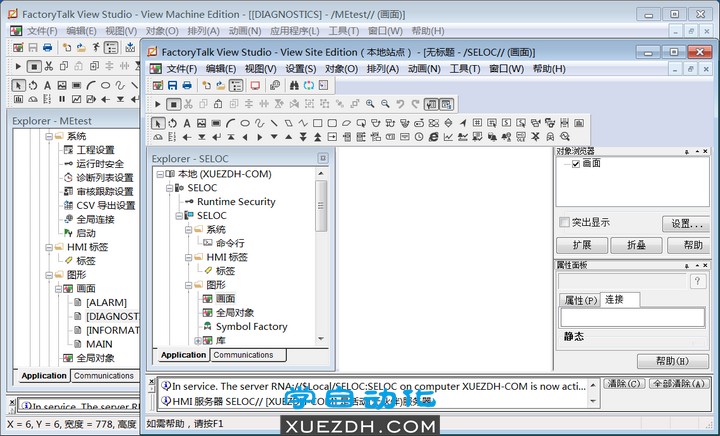Screen dimensions: 720x436
Task: Toggle Explorer view button in Machine Edition toolbar
Action: click(111, 48)
